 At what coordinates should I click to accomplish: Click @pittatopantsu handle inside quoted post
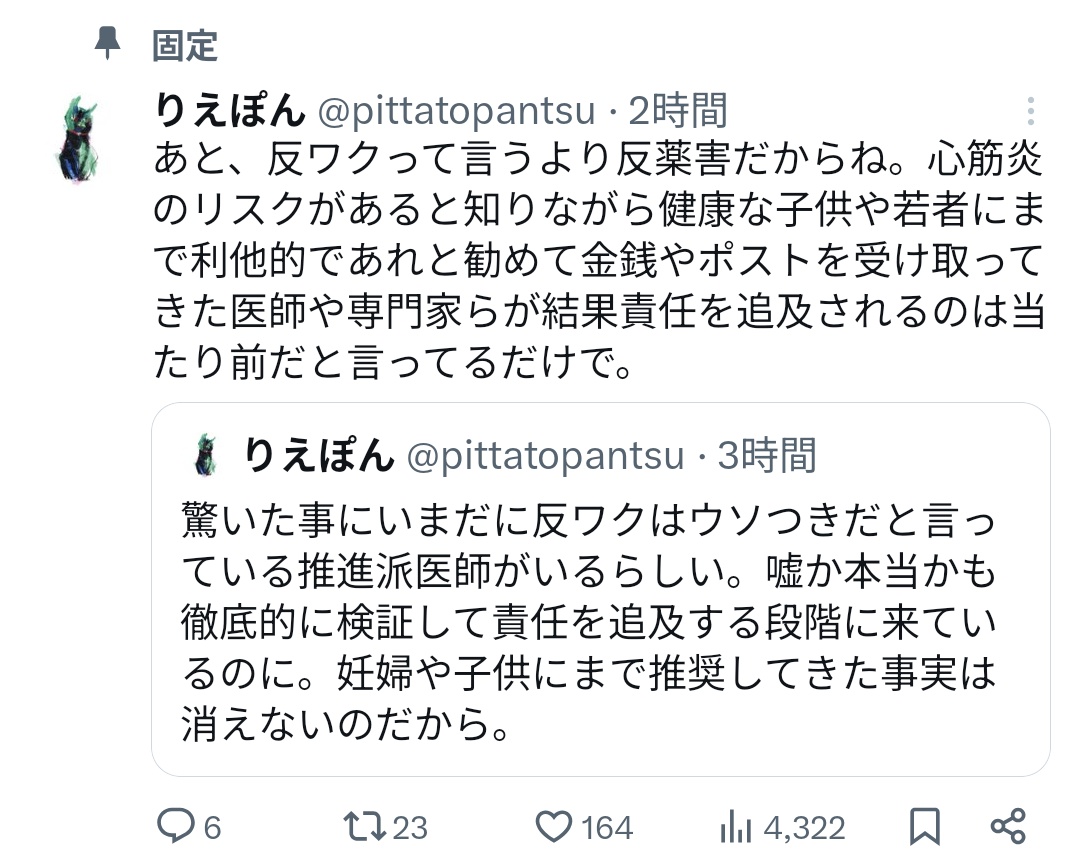coord(545,456)
